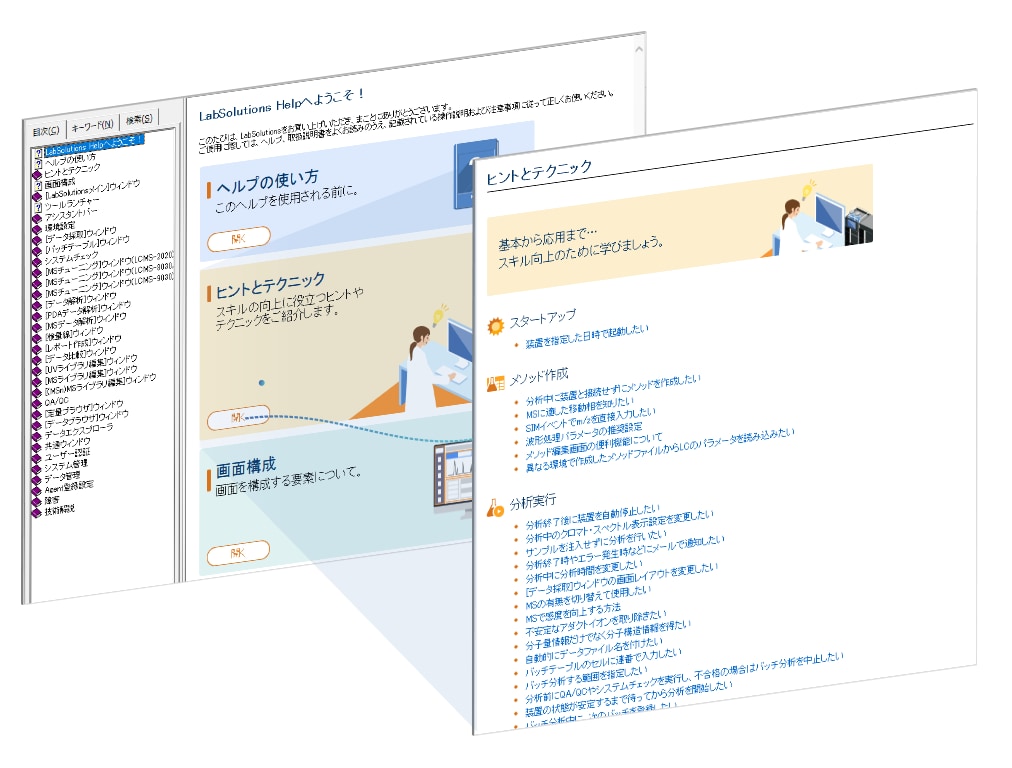
Task: Select [MSライブラリ編集]ウィンドウ in contents tree
Action: pyautogui.click(x=91, y=375)
